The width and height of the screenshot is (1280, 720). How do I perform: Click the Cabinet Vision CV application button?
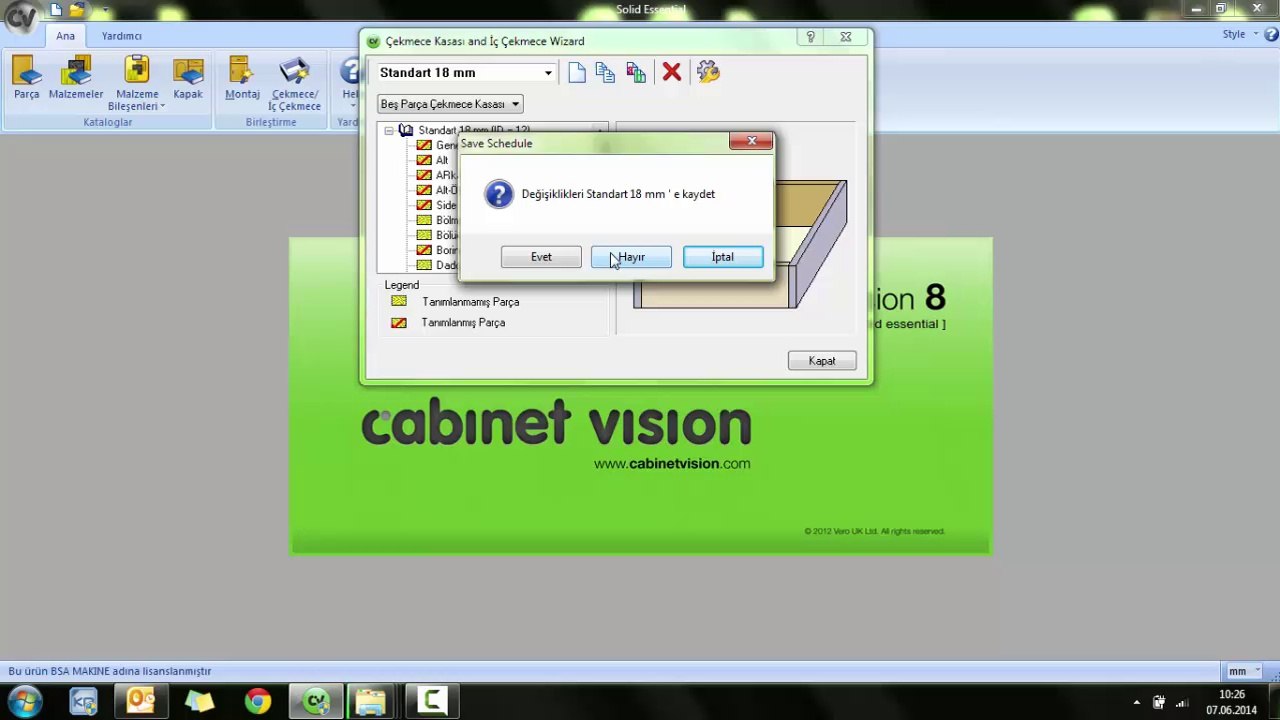click(x=20, y=17)
